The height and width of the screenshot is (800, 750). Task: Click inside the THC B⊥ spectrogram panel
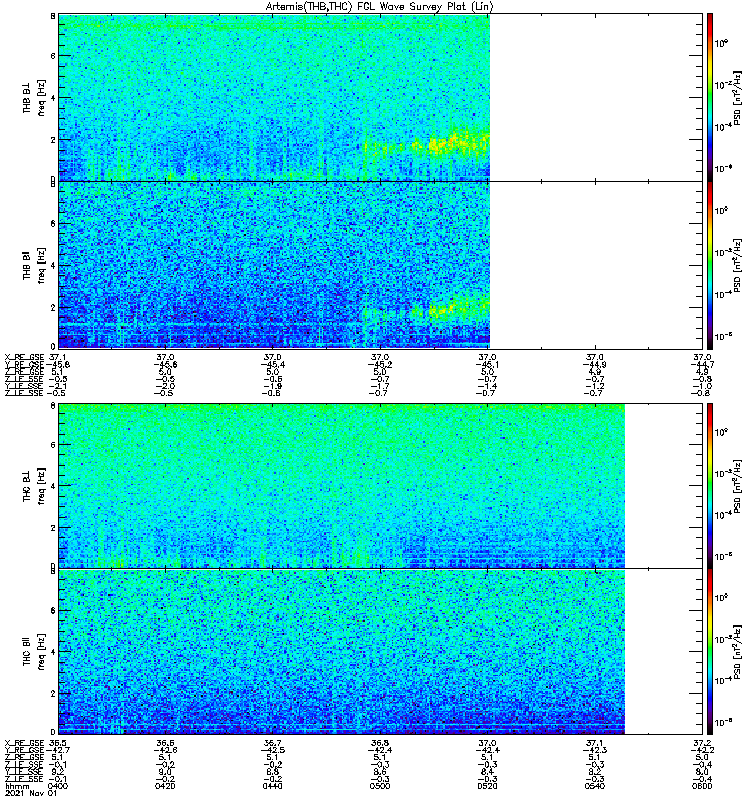coord(342,485)
